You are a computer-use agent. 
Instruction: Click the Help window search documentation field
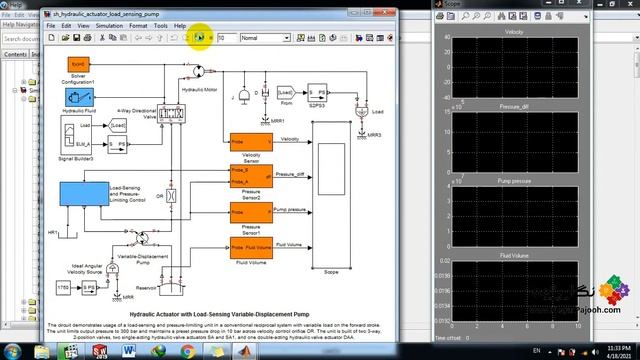pyautogui.click(x=21, y=39)
